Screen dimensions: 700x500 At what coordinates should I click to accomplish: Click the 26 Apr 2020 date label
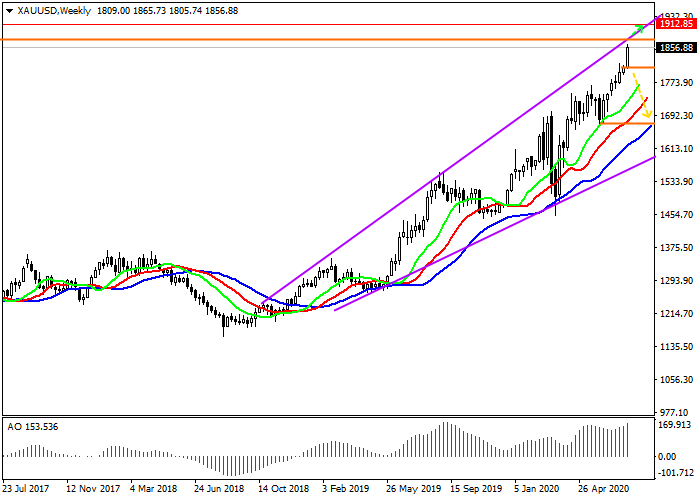(600, 490)
